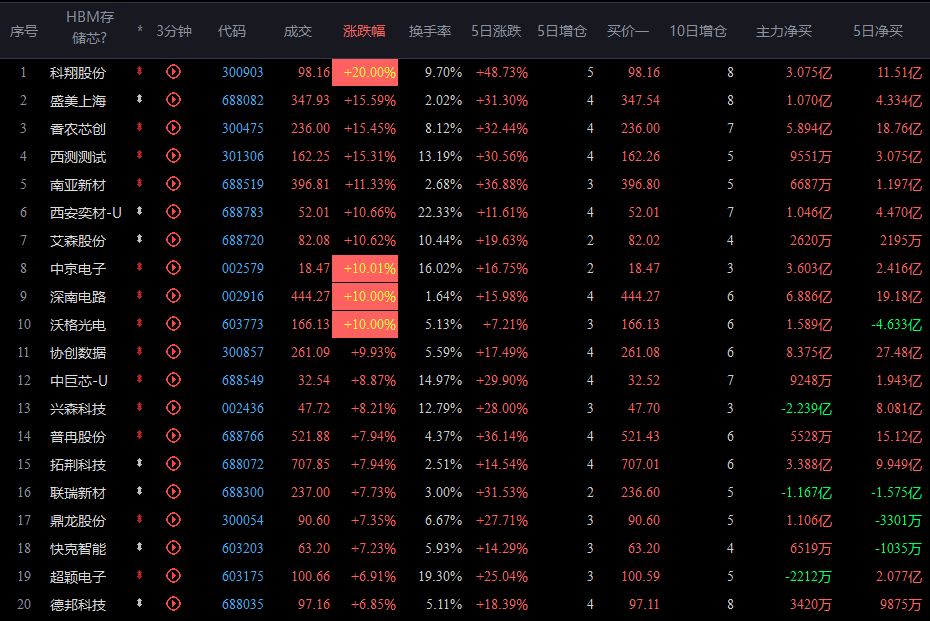Open 3-minute replay icon for 鼎龙股份
Screen dimensions: 930x621
pos(173,520)
